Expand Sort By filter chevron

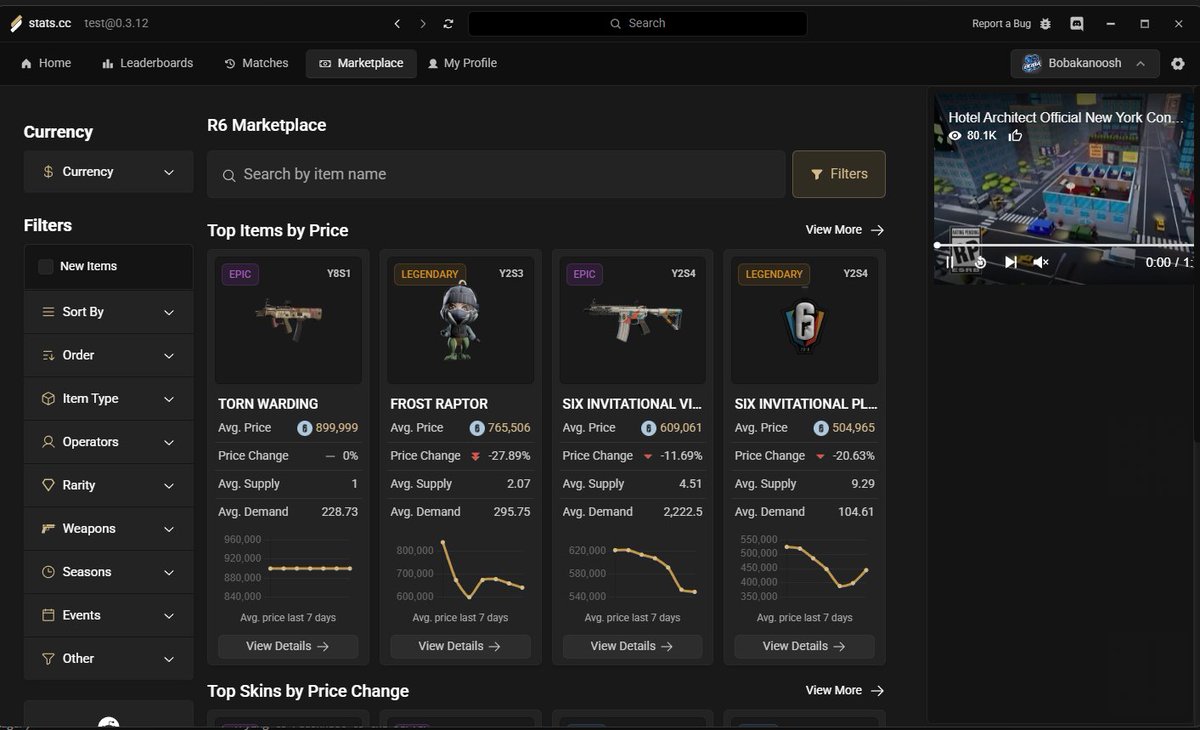coord(169,313)
